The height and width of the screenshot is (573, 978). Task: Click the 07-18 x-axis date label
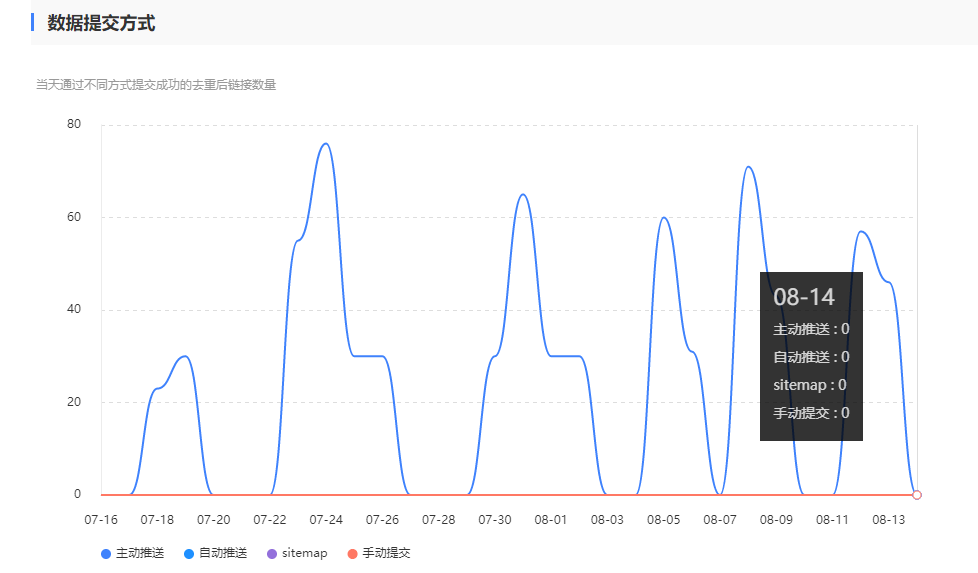pyautogui.click(x=157, y=519)
